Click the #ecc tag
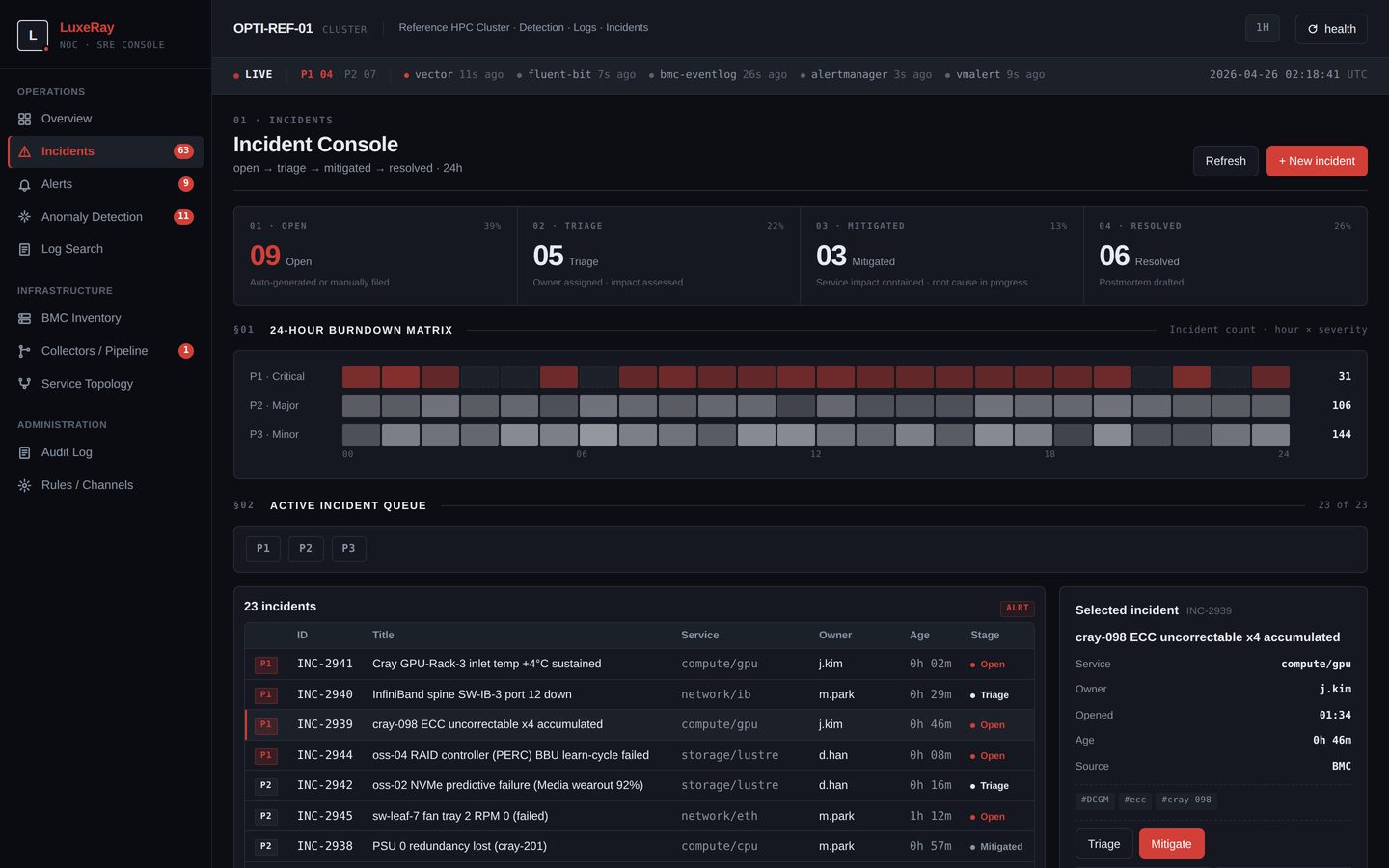1389x868 pixels. [1135, 800]
